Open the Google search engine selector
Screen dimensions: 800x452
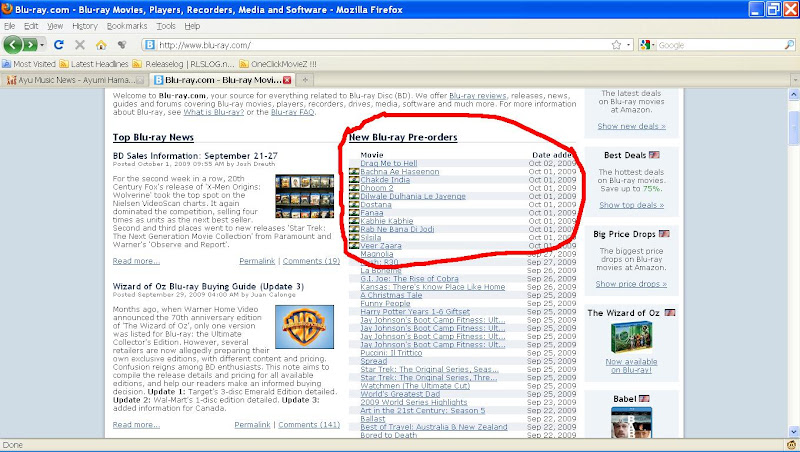(x=647, y=45)
